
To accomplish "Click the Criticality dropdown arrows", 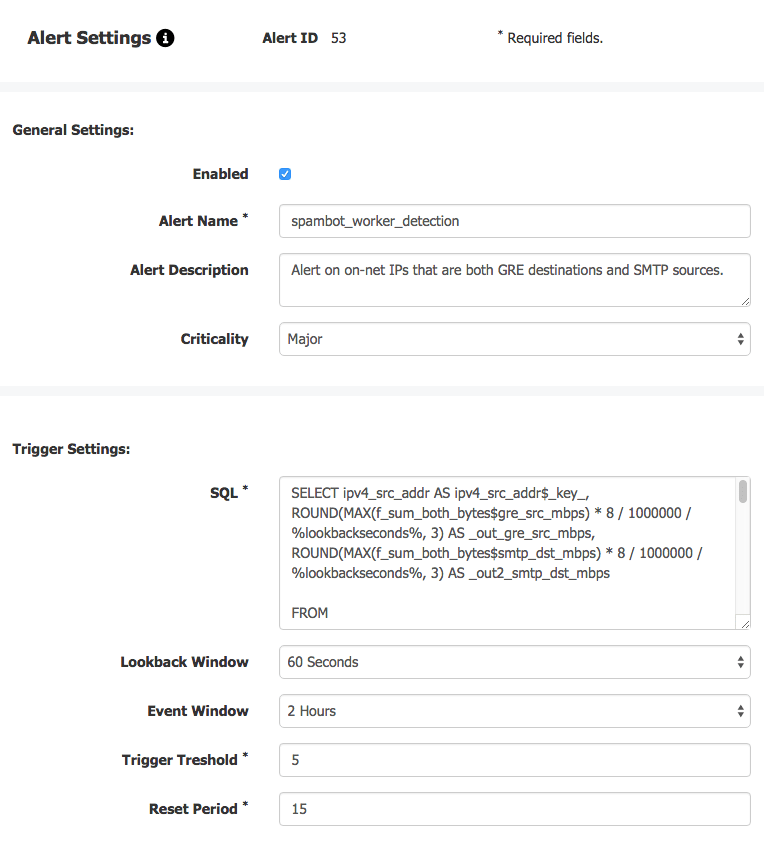I will 741,339.
